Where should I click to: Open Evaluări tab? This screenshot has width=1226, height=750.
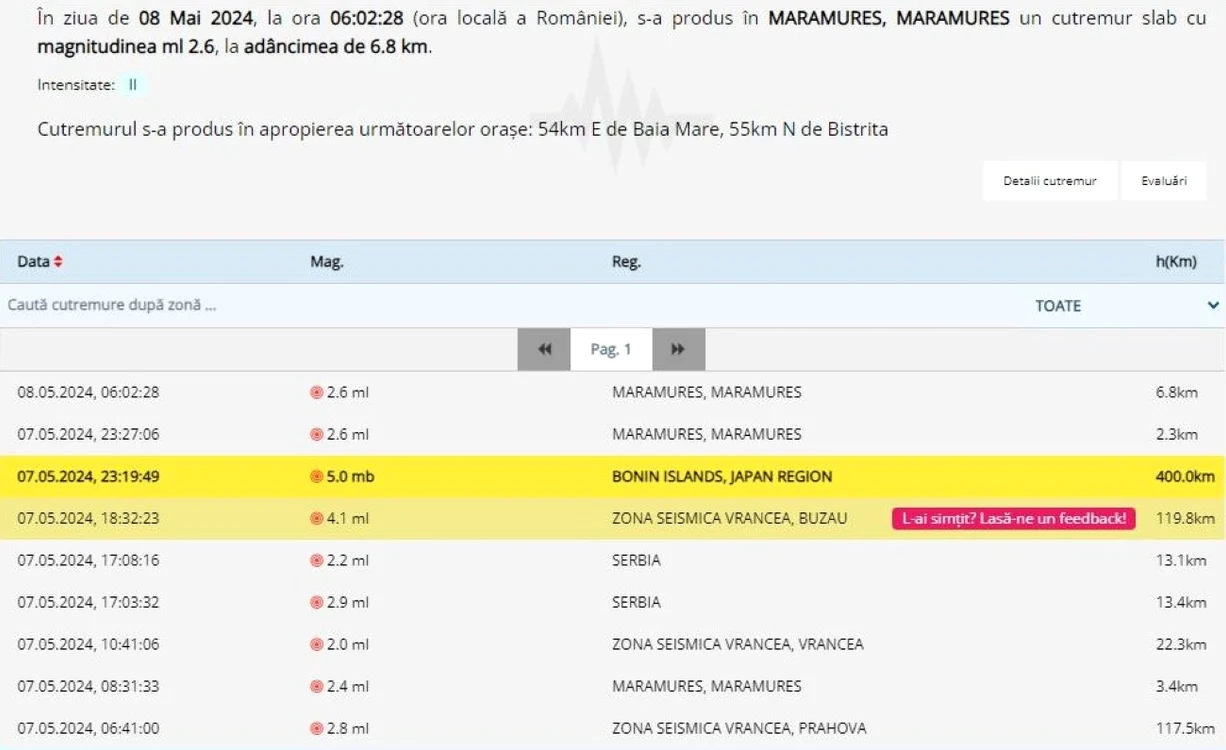(1164, 181)
